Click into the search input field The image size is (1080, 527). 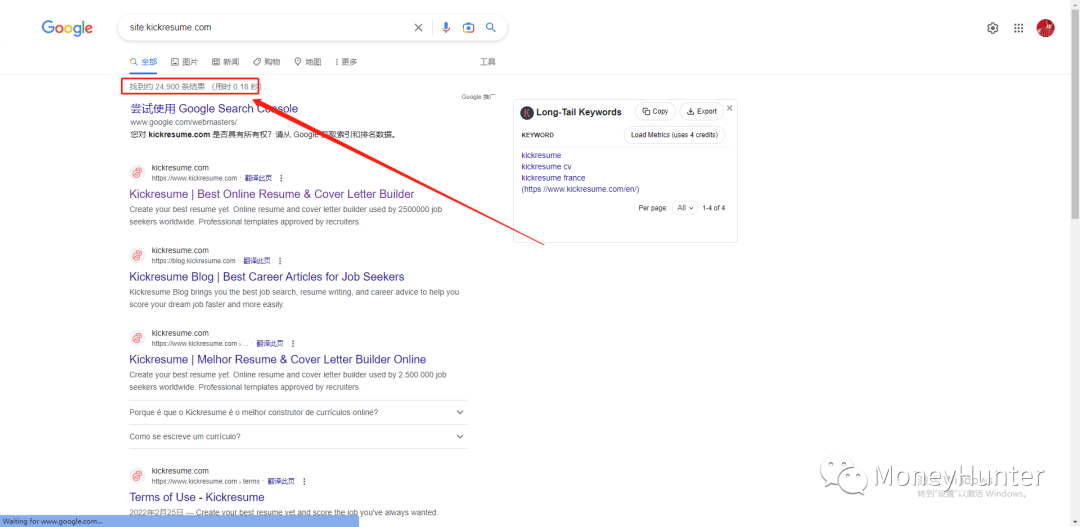point(269,28)
